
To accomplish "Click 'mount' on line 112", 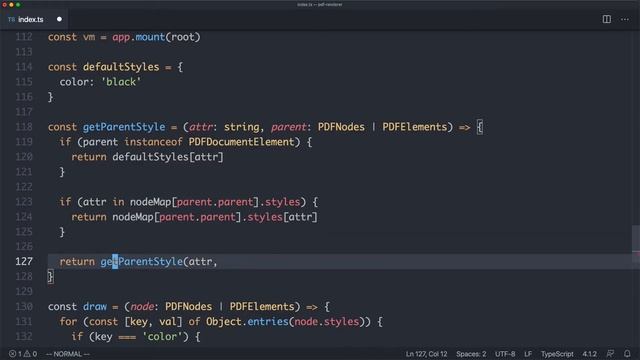I will (150, 37).
